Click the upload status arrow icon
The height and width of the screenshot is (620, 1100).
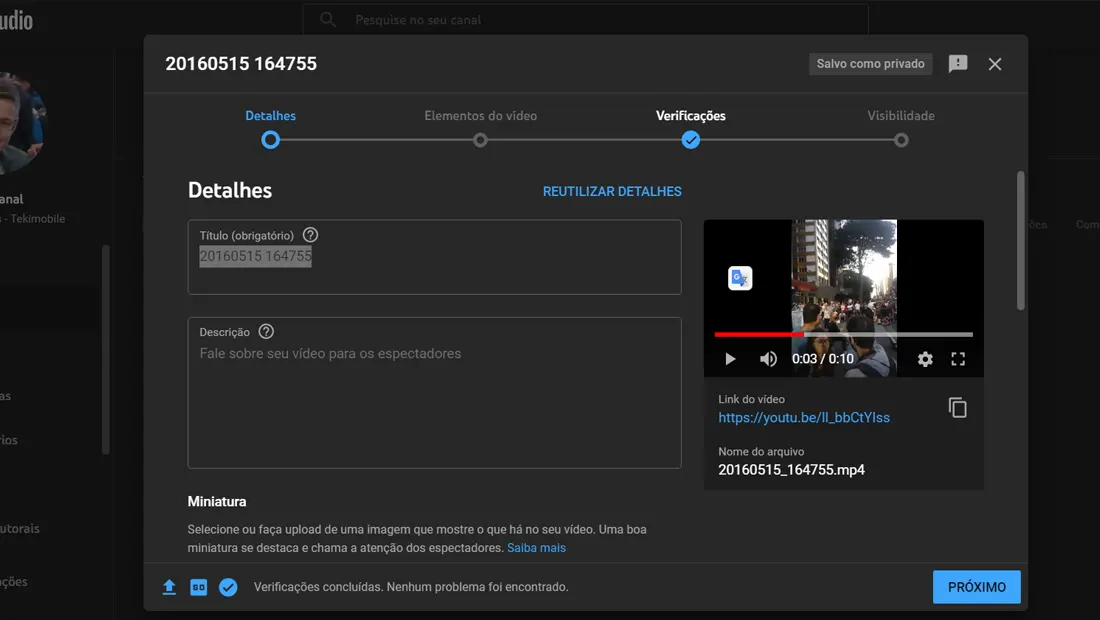(x=169, y=587)
